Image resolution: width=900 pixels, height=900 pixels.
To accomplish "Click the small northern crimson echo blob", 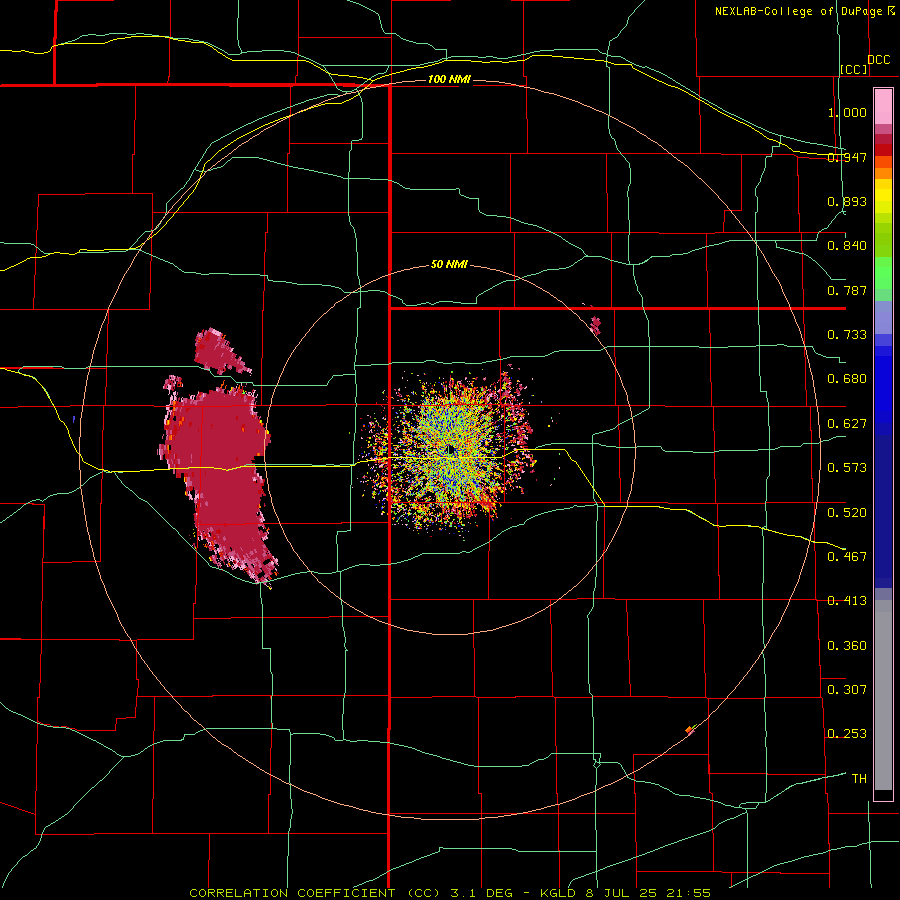I will [218, 350].
